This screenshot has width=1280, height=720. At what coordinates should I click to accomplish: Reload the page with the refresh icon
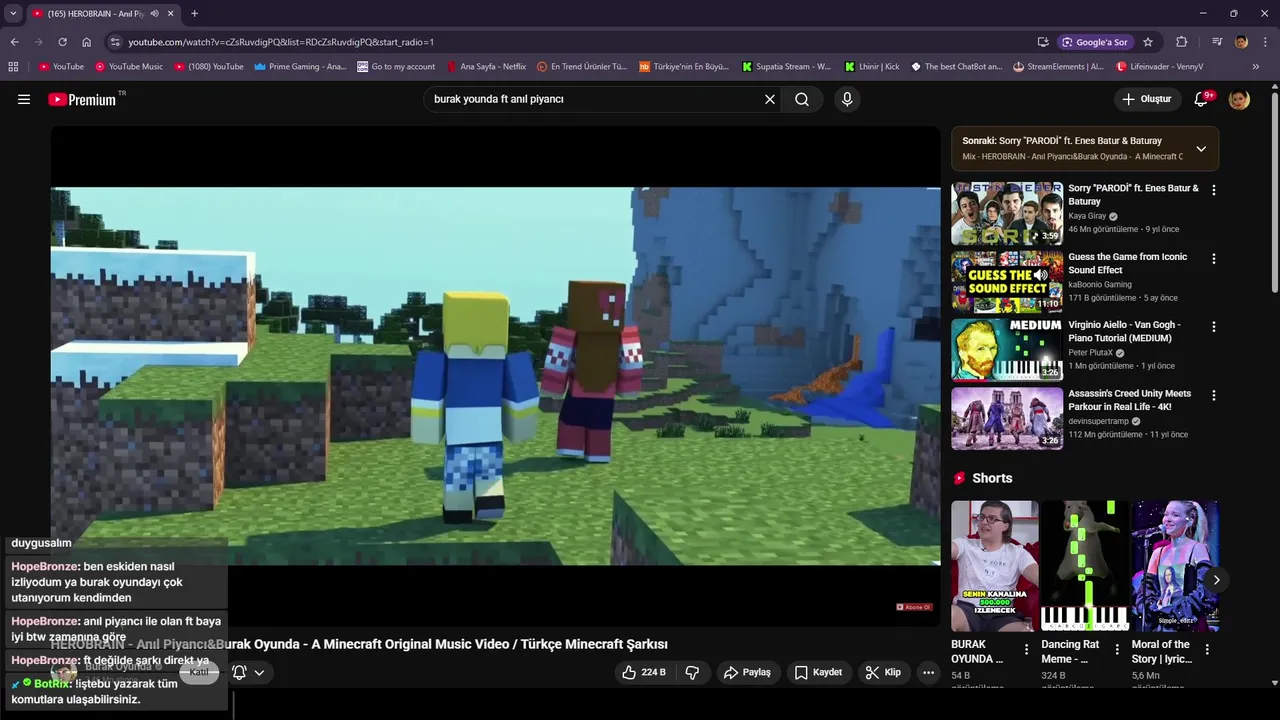coord(62,42)
